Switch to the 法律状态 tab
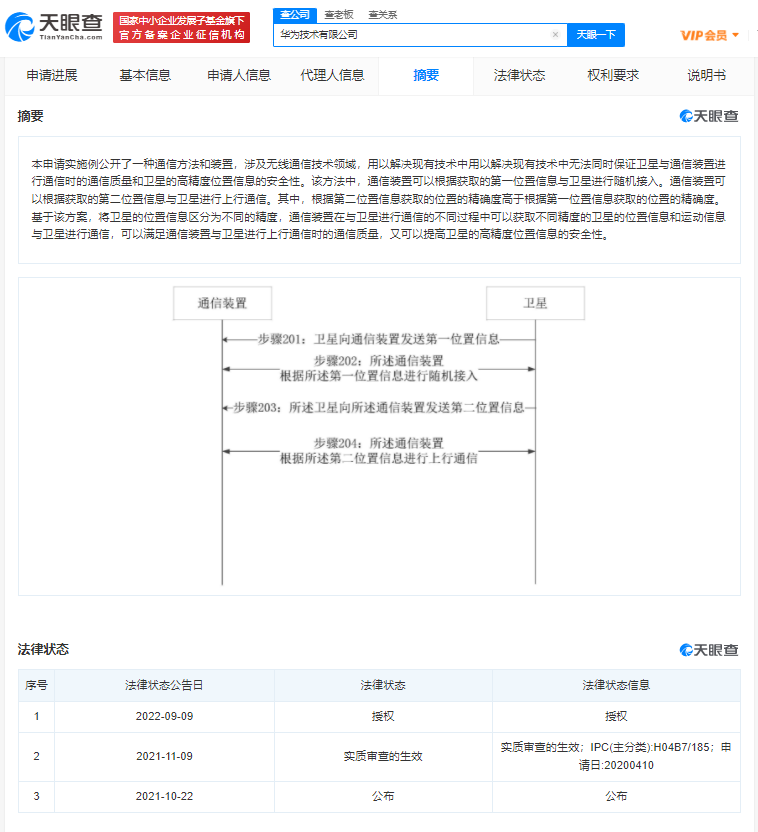 519,75
